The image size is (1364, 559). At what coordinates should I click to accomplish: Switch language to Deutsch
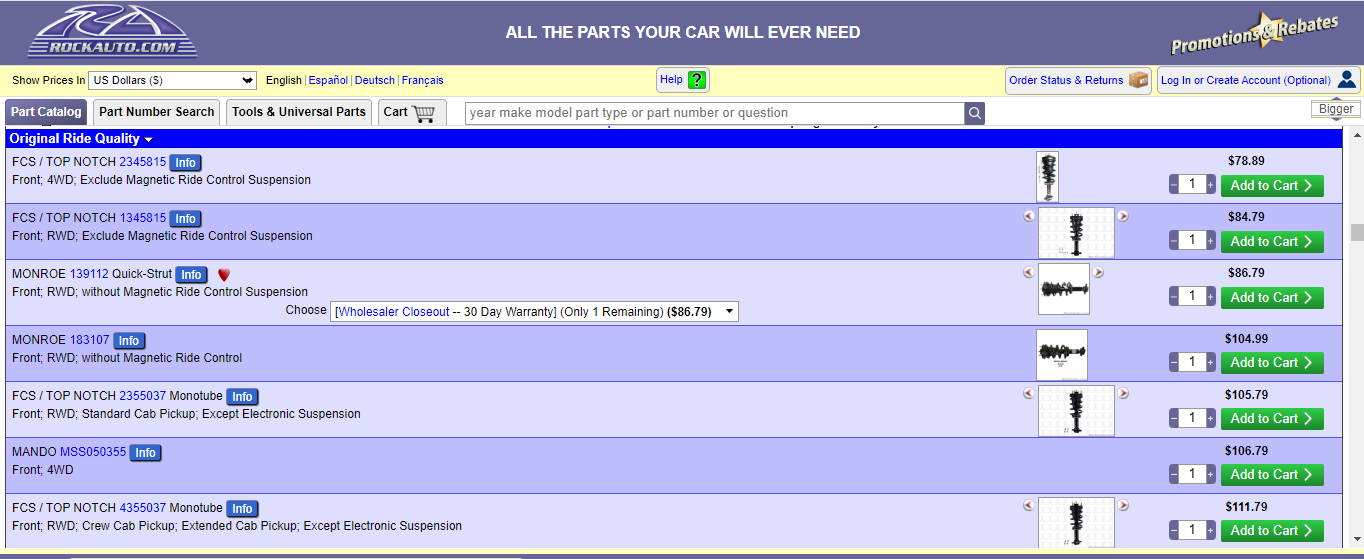coord(375,80)
